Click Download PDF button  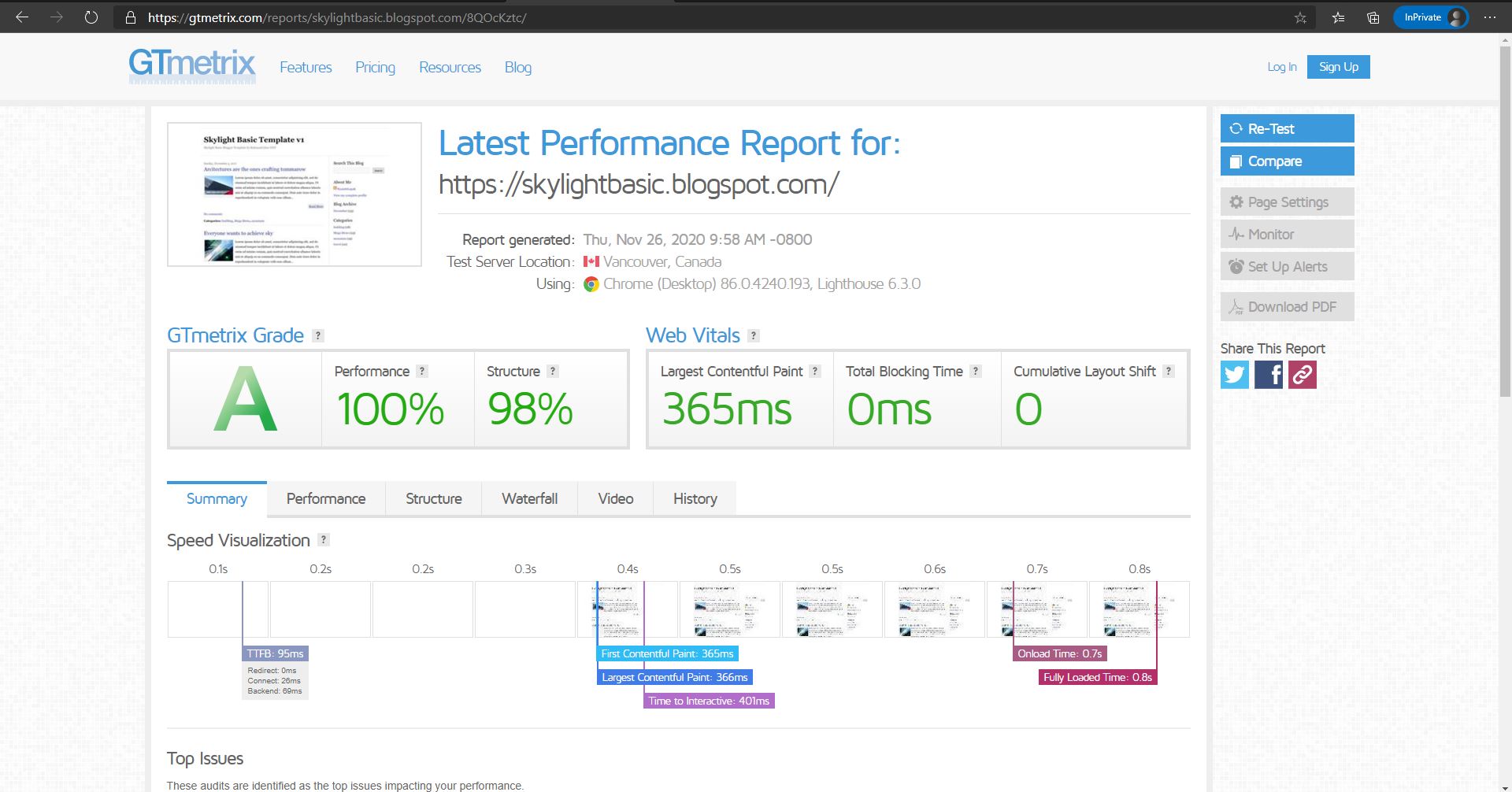(1288, 306)
